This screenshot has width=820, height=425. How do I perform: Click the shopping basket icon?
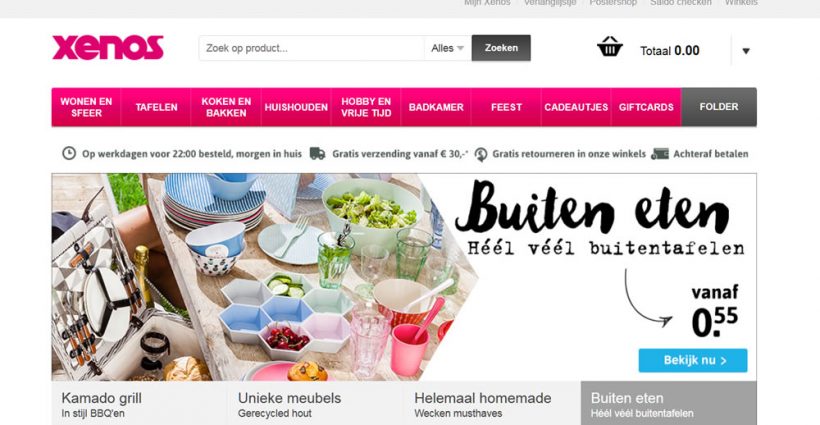(610, 47)
